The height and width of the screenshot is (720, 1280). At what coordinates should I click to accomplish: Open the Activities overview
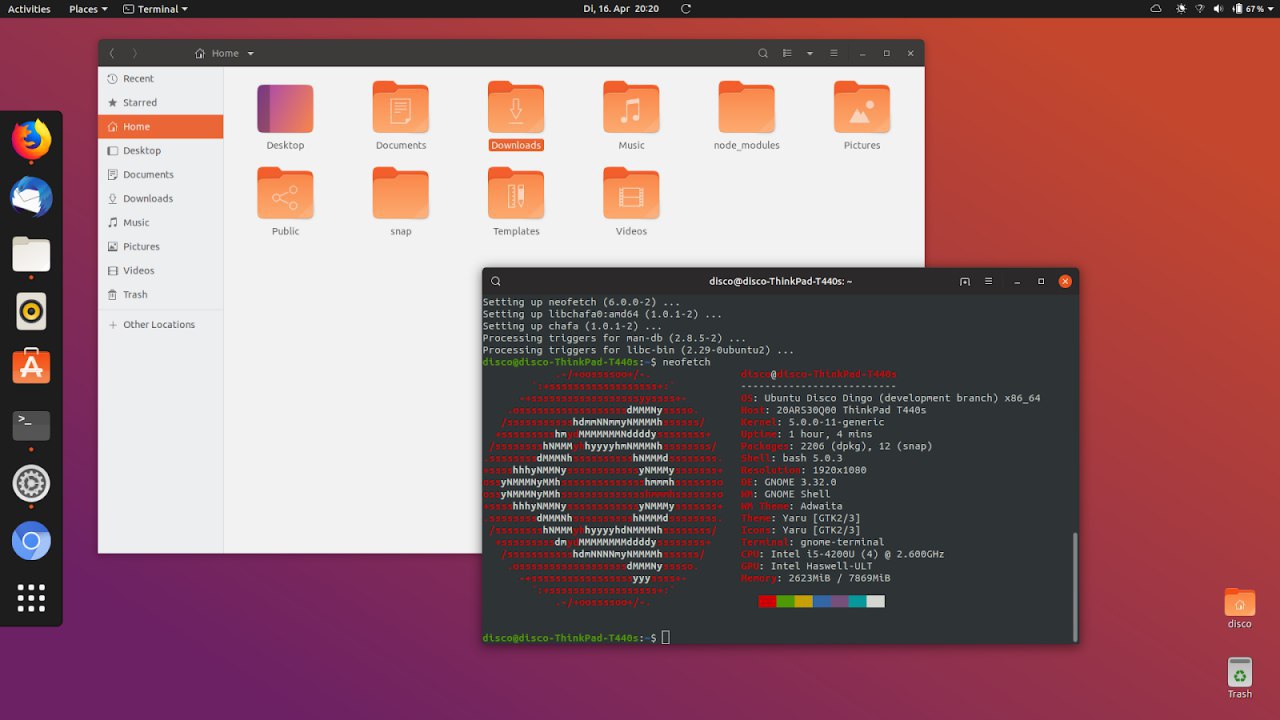[29, 9]
